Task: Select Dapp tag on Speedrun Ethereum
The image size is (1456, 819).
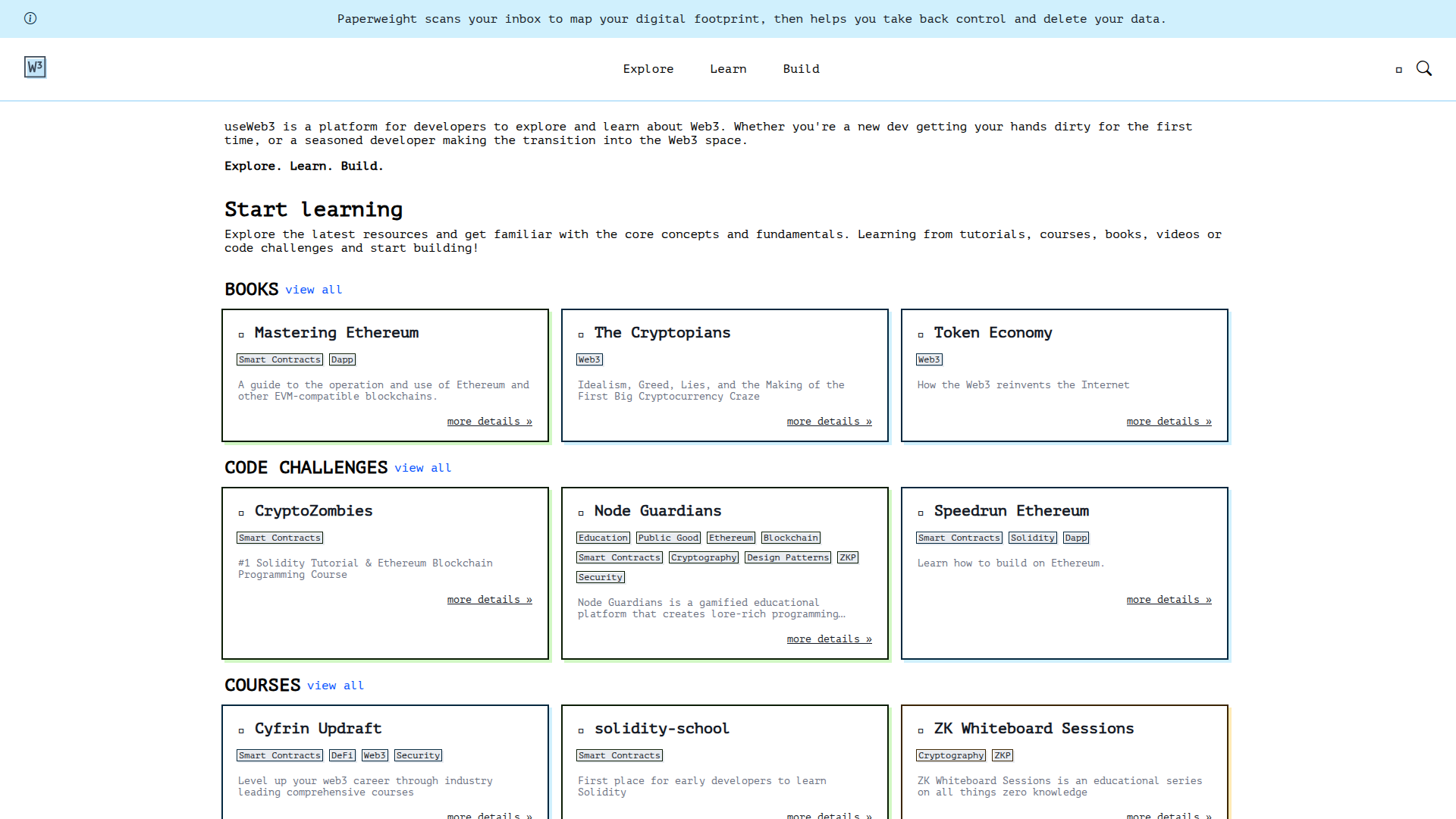Action: point(1076,538)
